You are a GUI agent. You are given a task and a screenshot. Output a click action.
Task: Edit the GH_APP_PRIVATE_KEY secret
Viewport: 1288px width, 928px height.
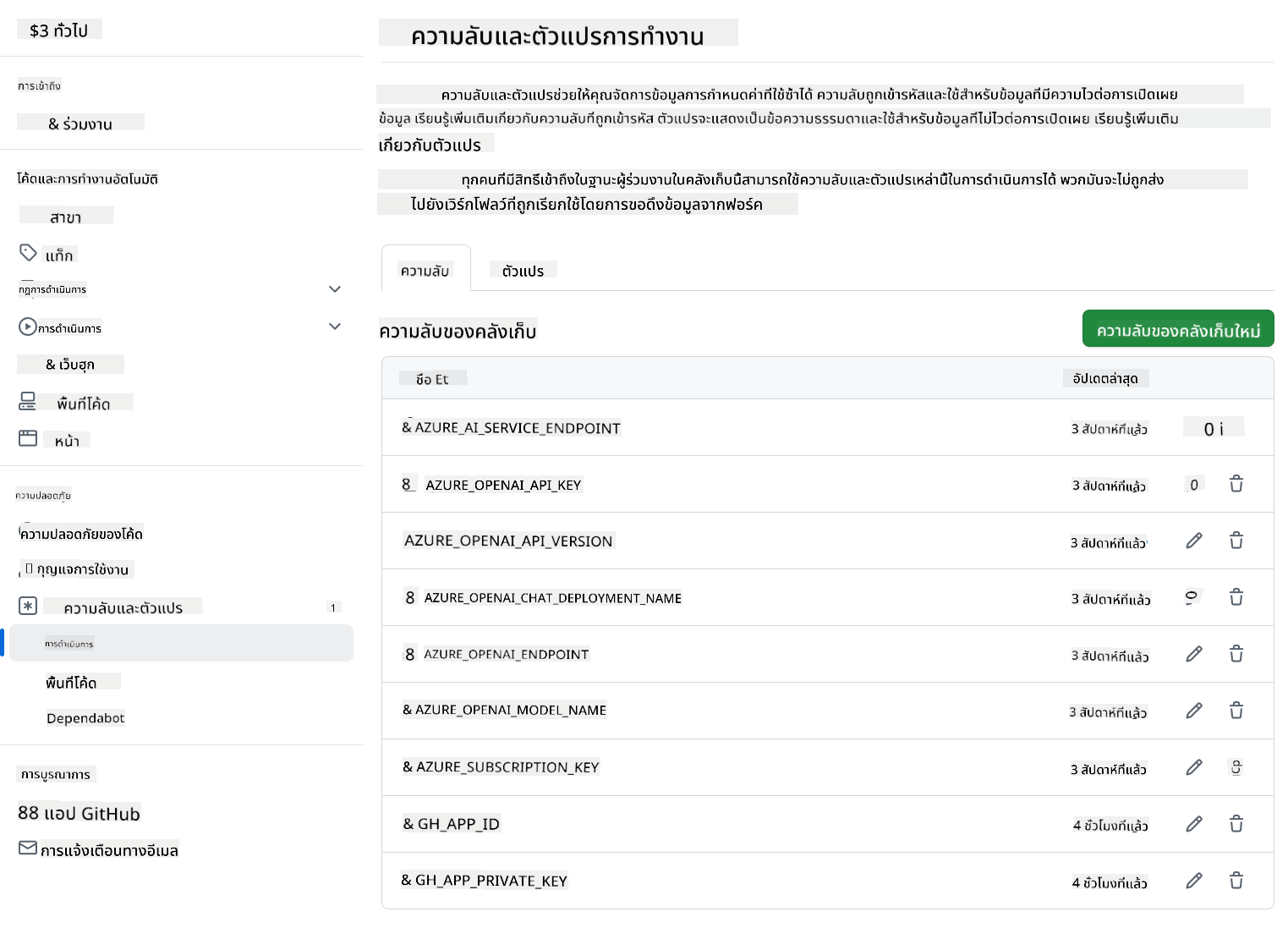coord(1194,881)
